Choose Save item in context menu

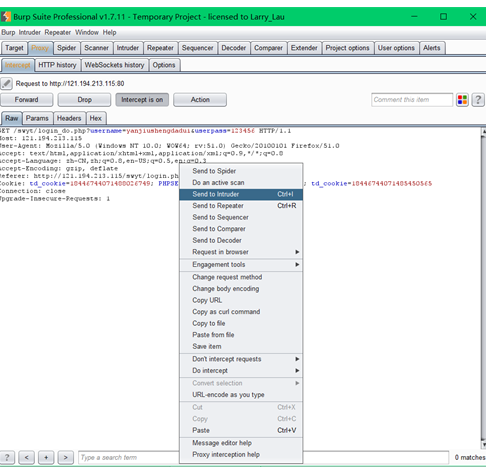coord(241,347)
